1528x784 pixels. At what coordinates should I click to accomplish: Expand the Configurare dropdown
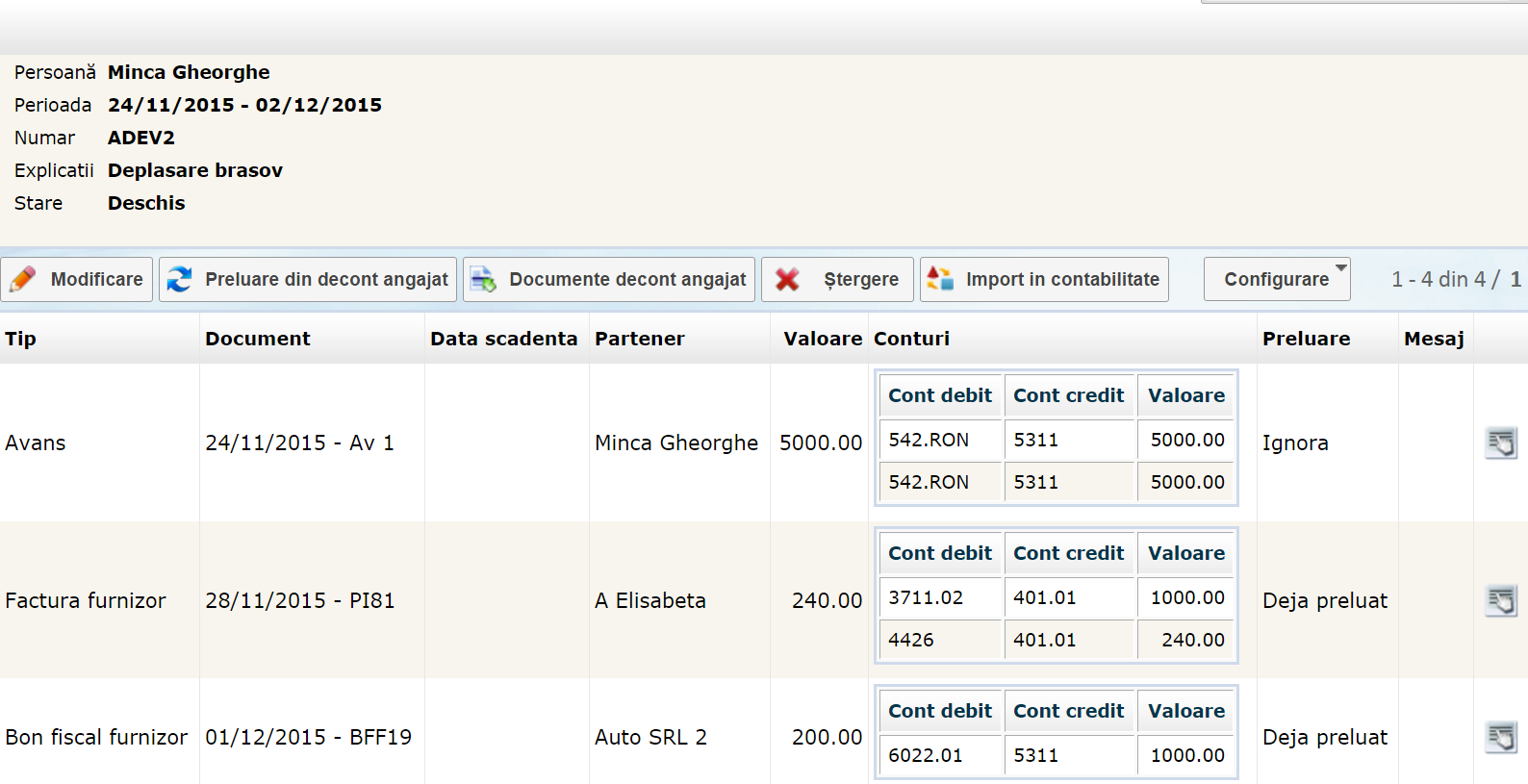1276,280
